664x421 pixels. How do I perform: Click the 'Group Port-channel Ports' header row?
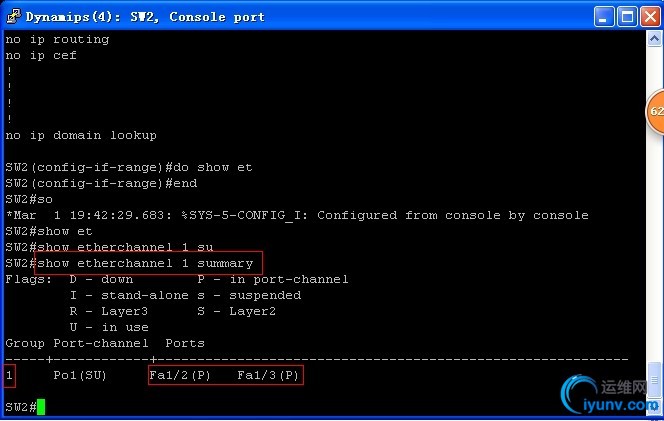tap(105, 343)
